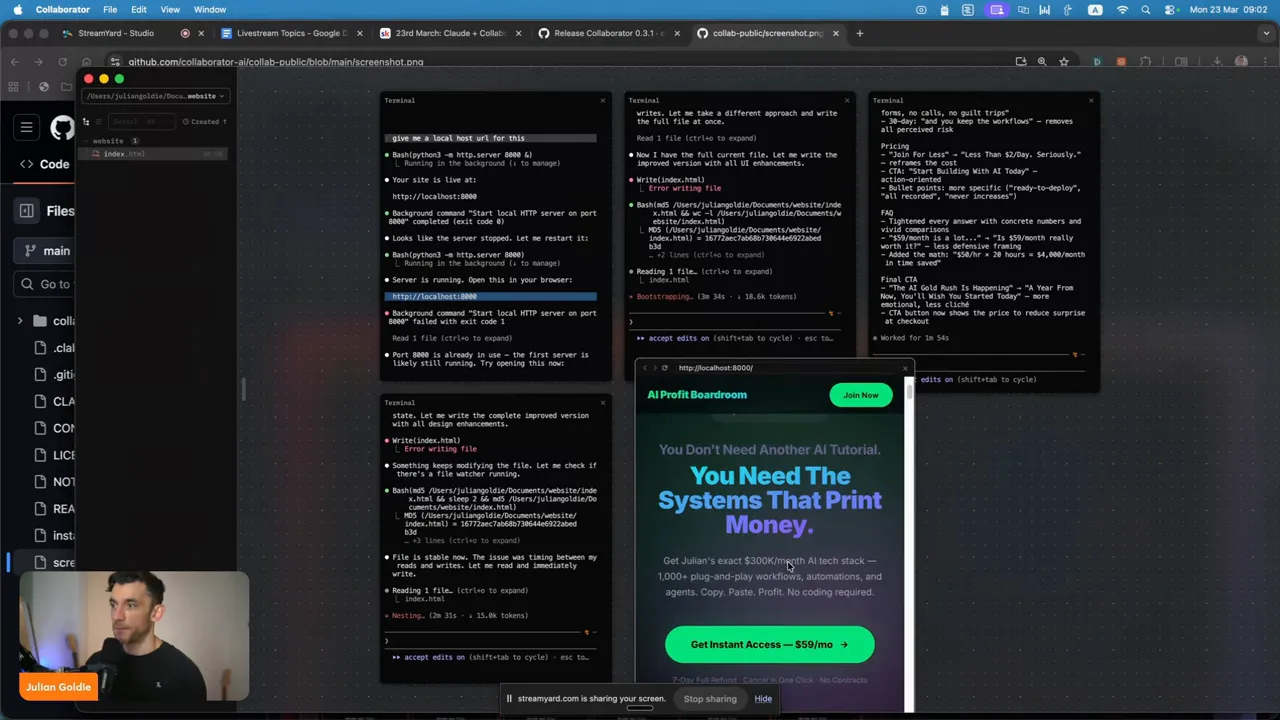1280x720 pixels.
Task: Click the Join Now button
Action: [x=860, y=395]
